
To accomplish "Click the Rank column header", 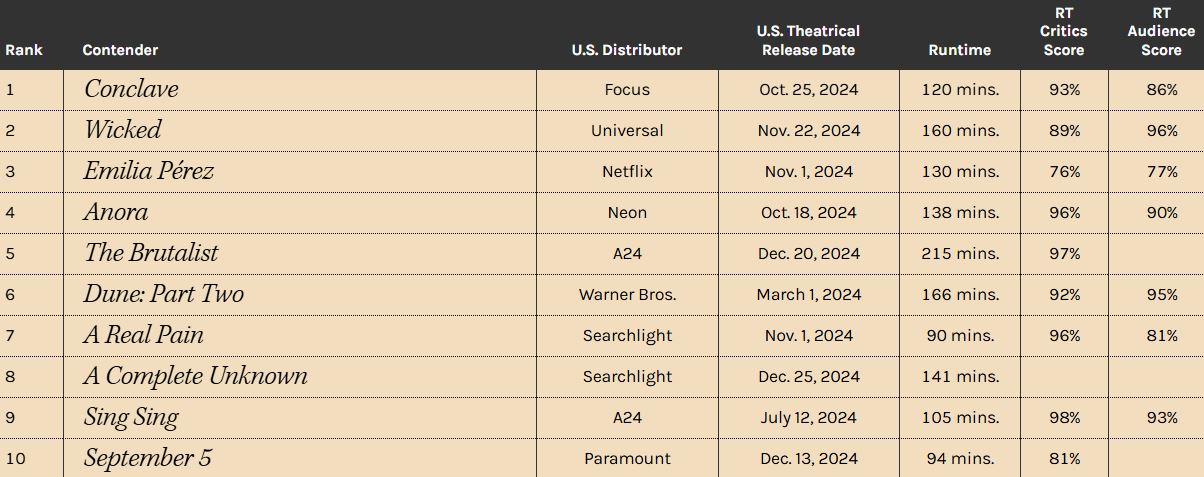I will [x=24, y=50].
